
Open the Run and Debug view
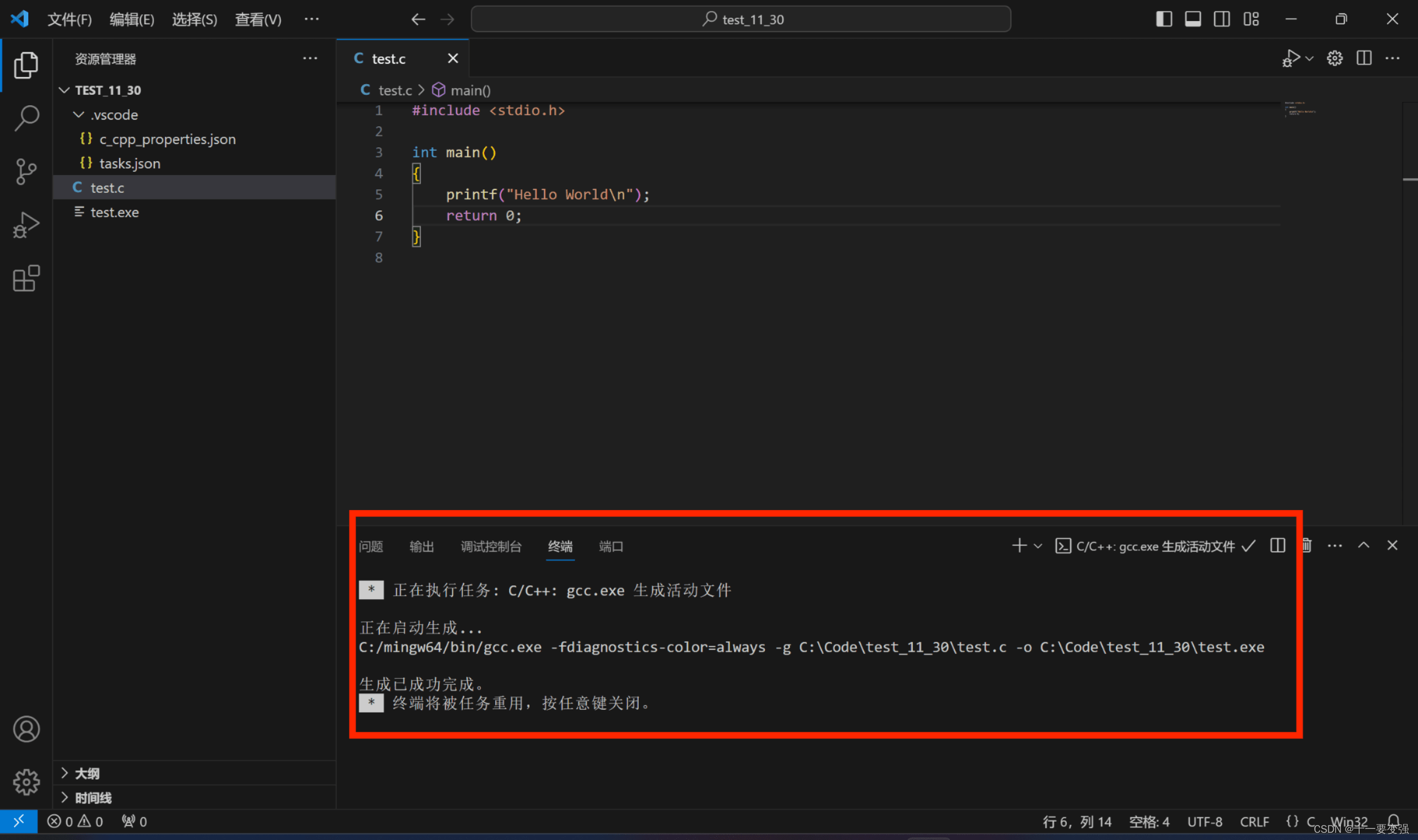pyautogui.click(x=26, y=225)
